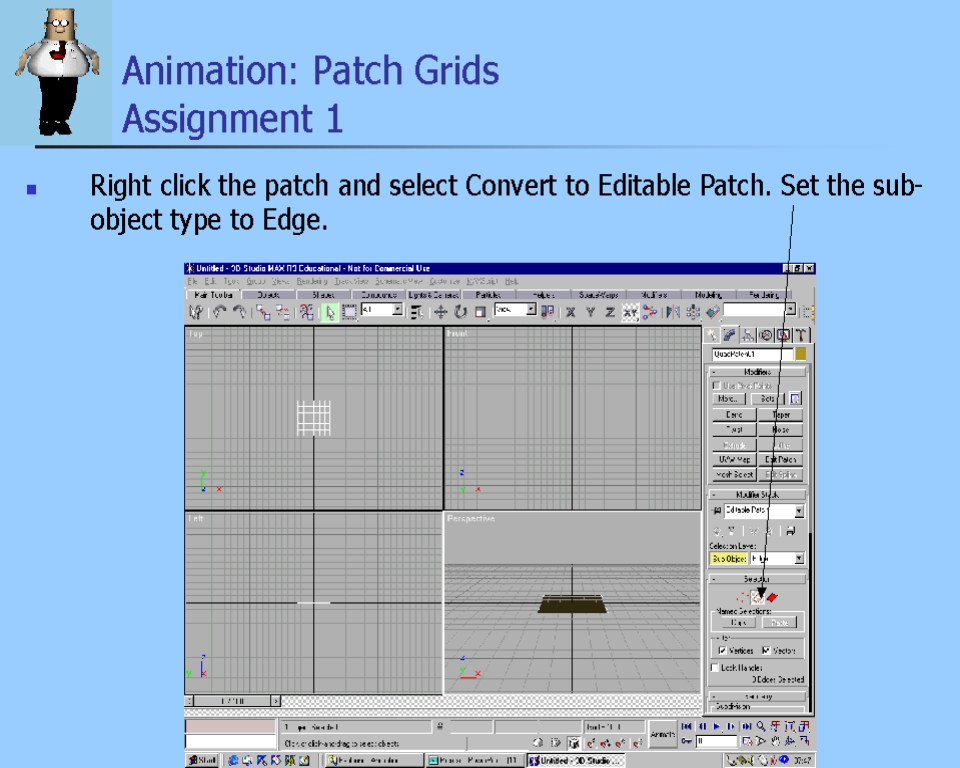
Task: Activate the Select and Rotate tool
Action: tap(460, 312)
